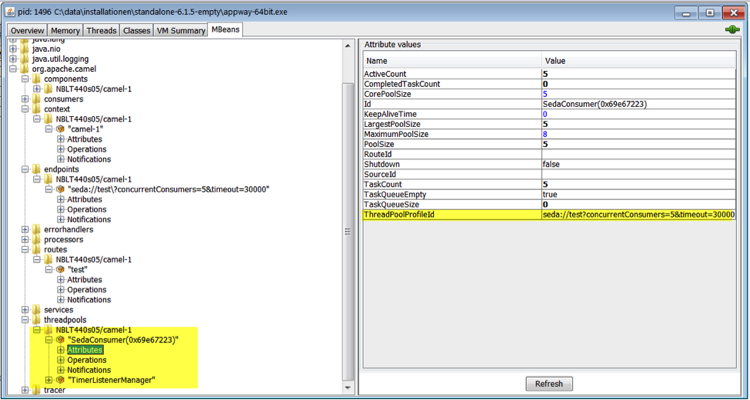Expand the java.util.logging node
Image resolution: width=750 pixels, height=400 pixels.
coord(13,59)
